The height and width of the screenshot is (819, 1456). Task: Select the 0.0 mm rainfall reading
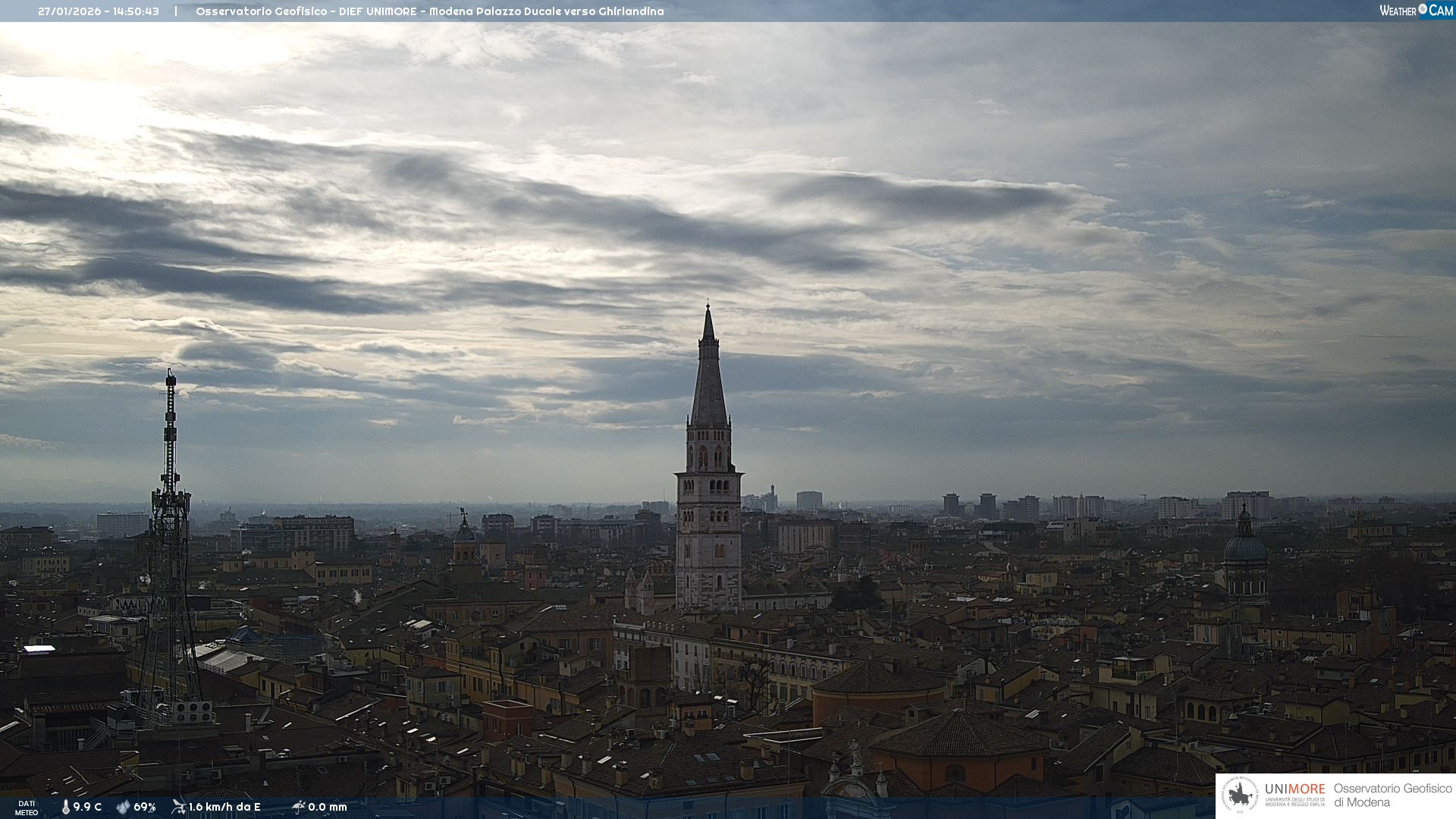(x=328, y=807)
